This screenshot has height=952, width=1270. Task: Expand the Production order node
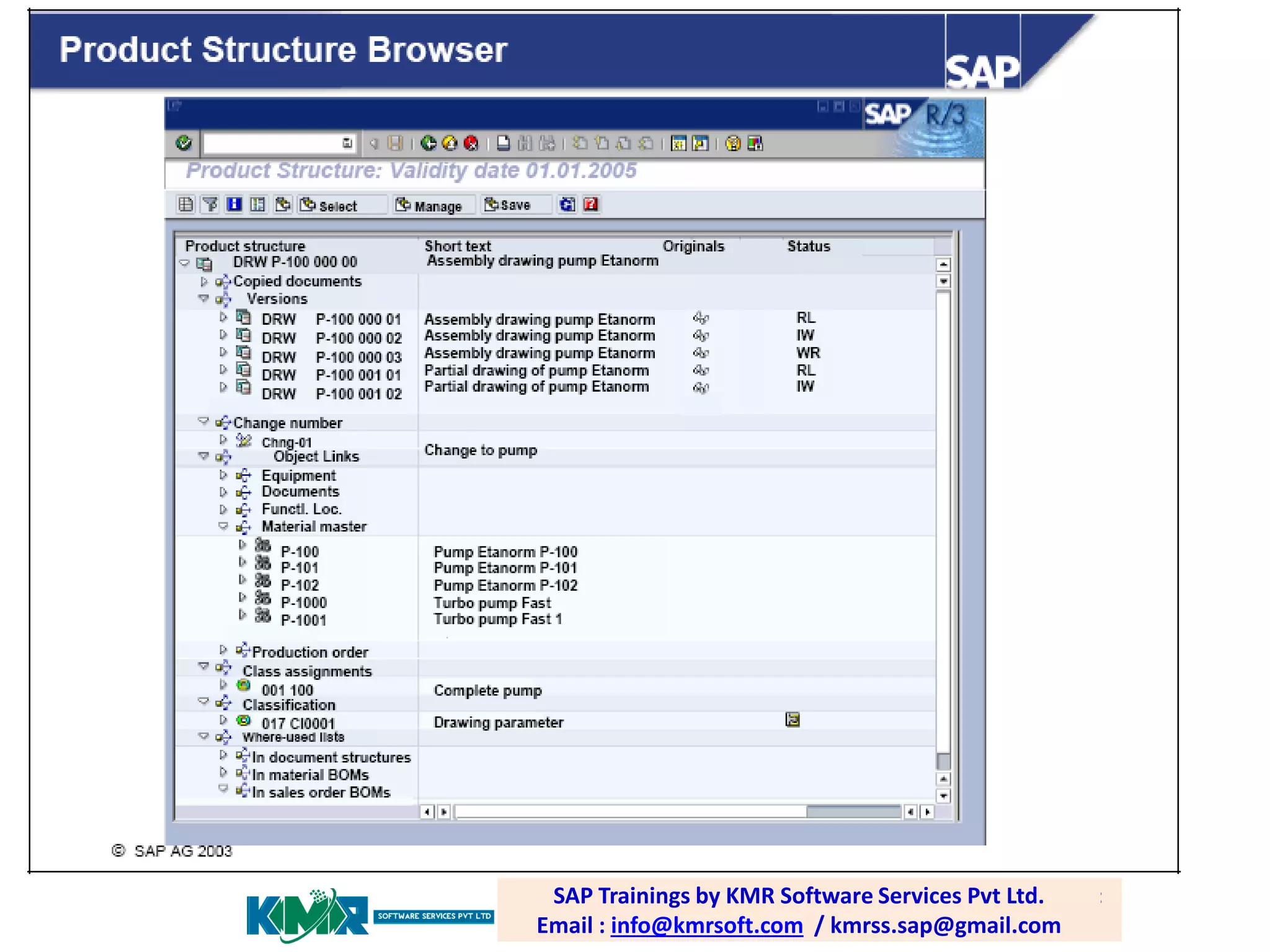[x=223, y=650]
